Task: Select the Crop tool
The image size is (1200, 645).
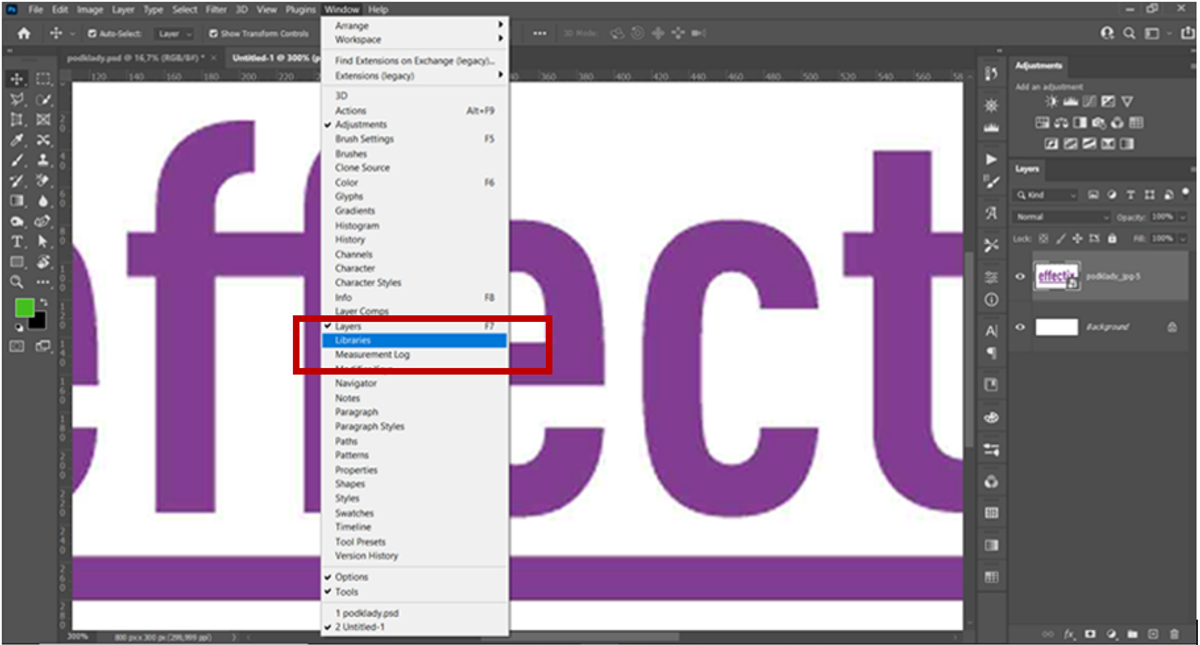Action: coord(17,120)
